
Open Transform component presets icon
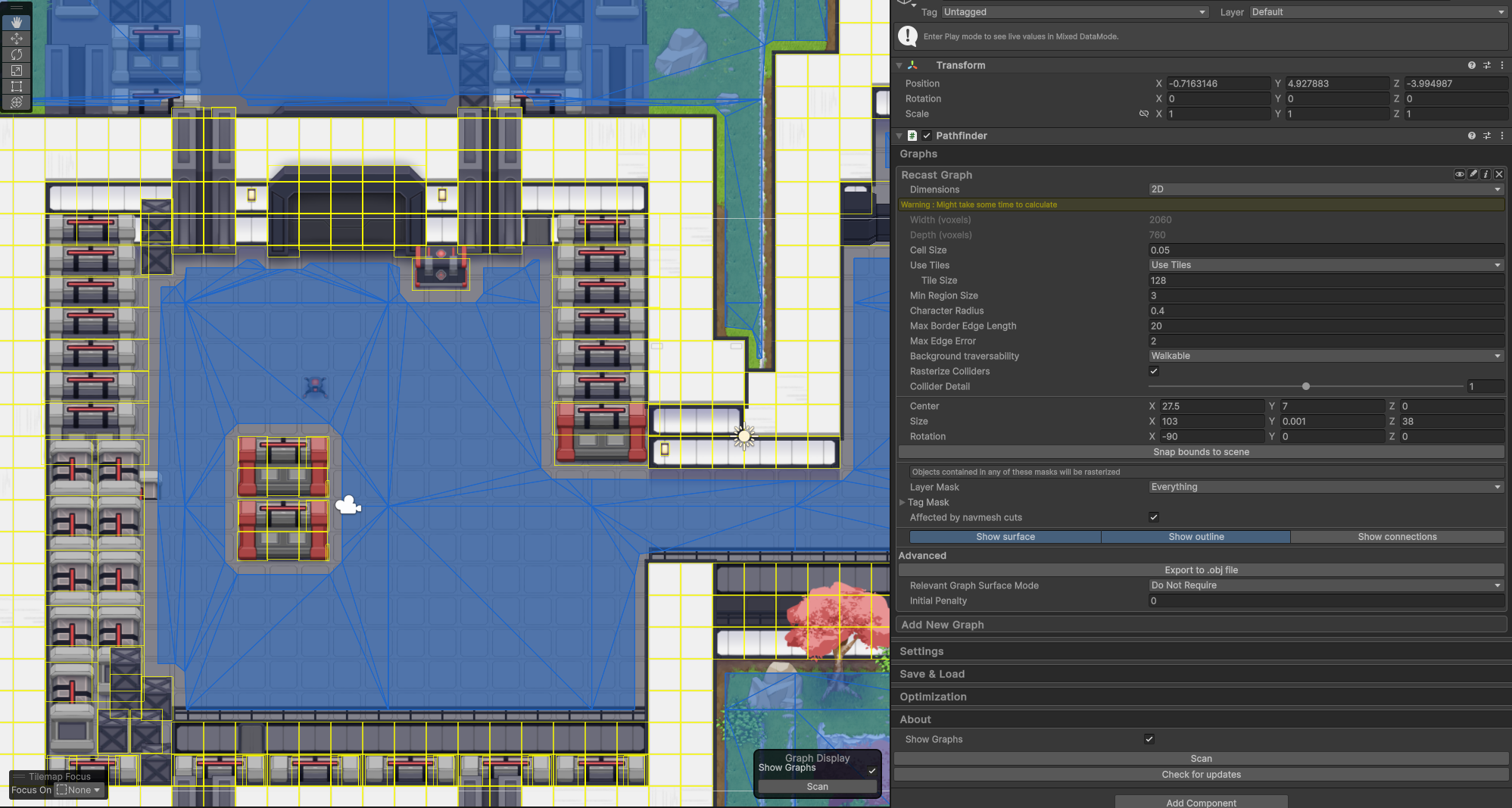(1486, 65)
